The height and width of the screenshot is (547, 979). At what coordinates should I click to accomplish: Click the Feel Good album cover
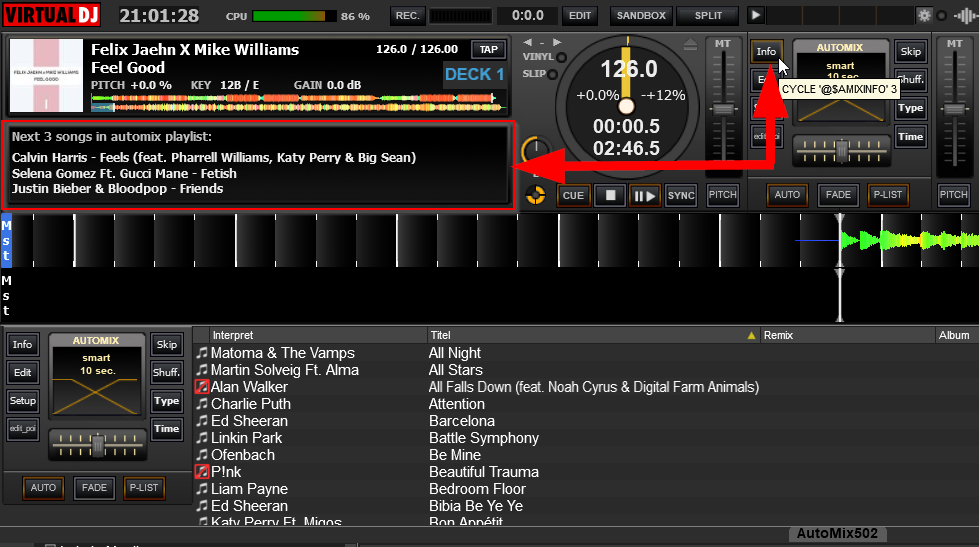point(46,75)
